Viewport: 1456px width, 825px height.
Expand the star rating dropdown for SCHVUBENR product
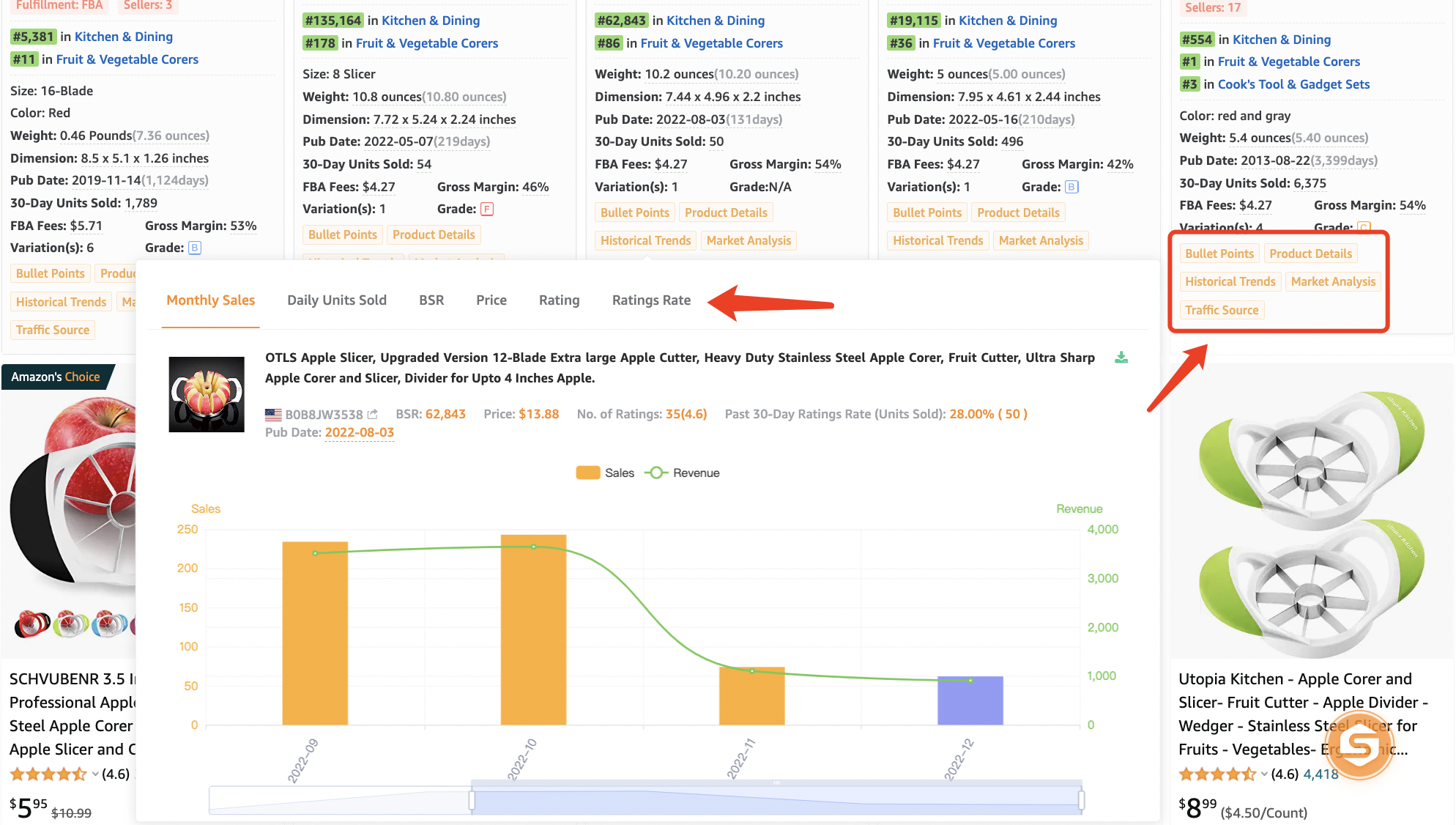point(95,774)
